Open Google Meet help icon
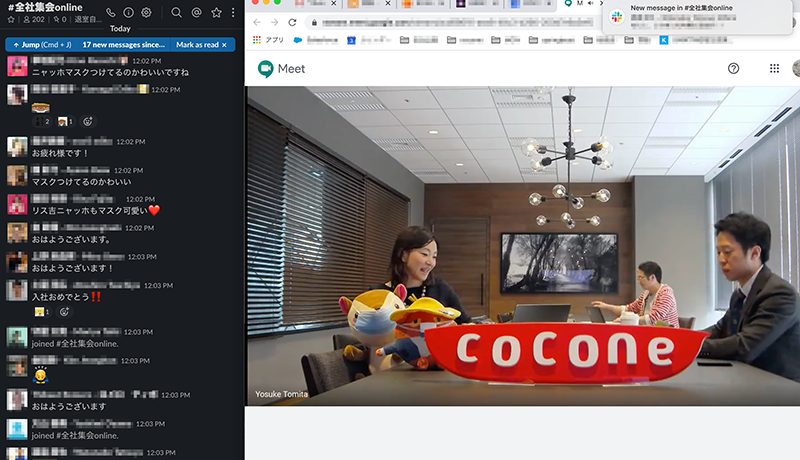 [x=733, y=69]
